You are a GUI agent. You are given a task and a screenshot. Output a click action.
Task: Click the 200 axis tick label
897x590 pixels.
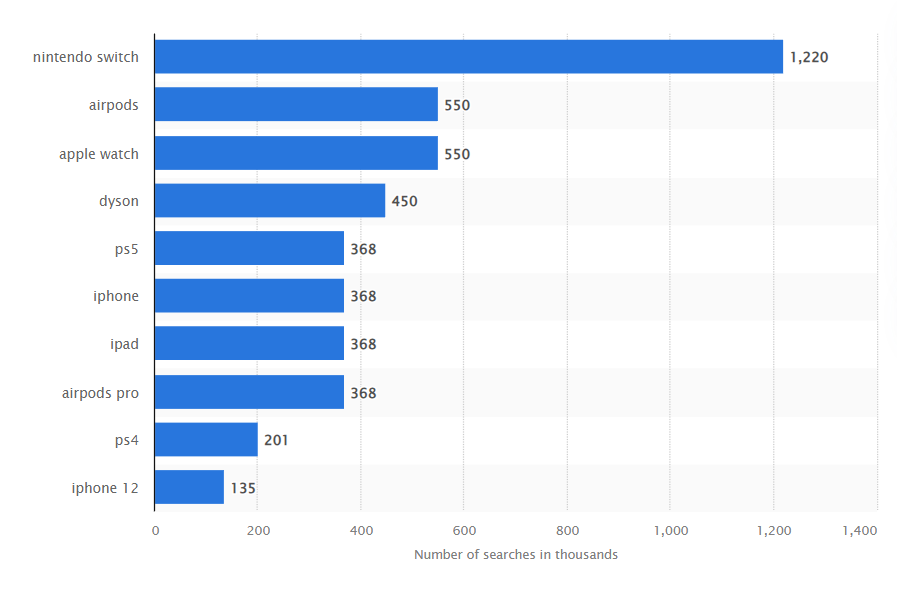(x=258, y=530)
